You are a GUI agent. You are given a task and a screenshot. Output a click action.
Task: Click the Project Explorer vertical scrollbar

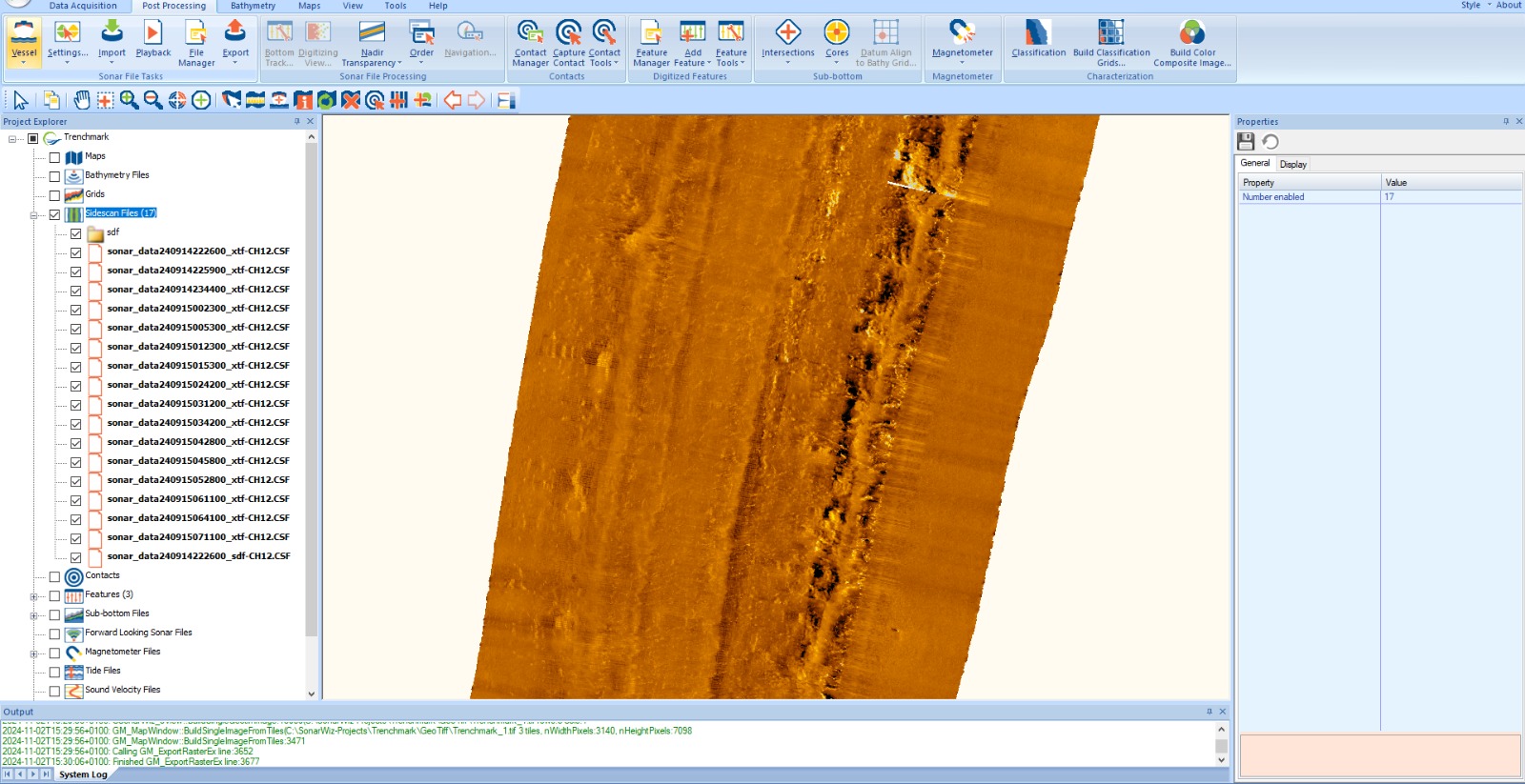311,381
